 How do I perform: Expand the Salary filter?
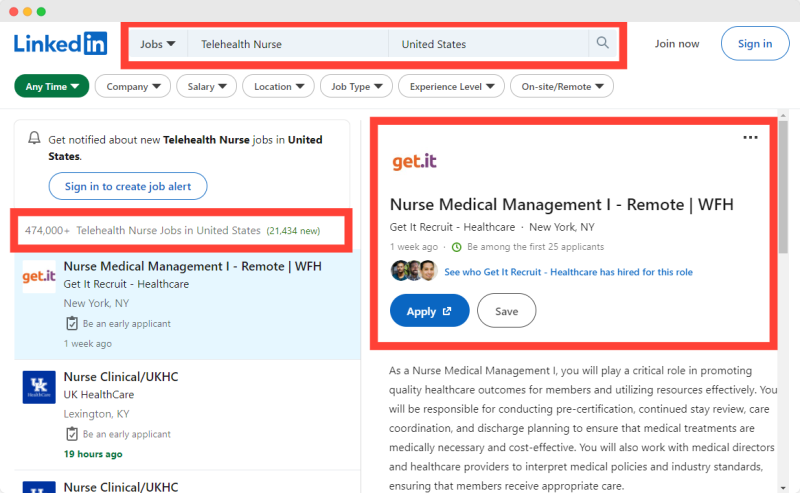tap(207, 86)
